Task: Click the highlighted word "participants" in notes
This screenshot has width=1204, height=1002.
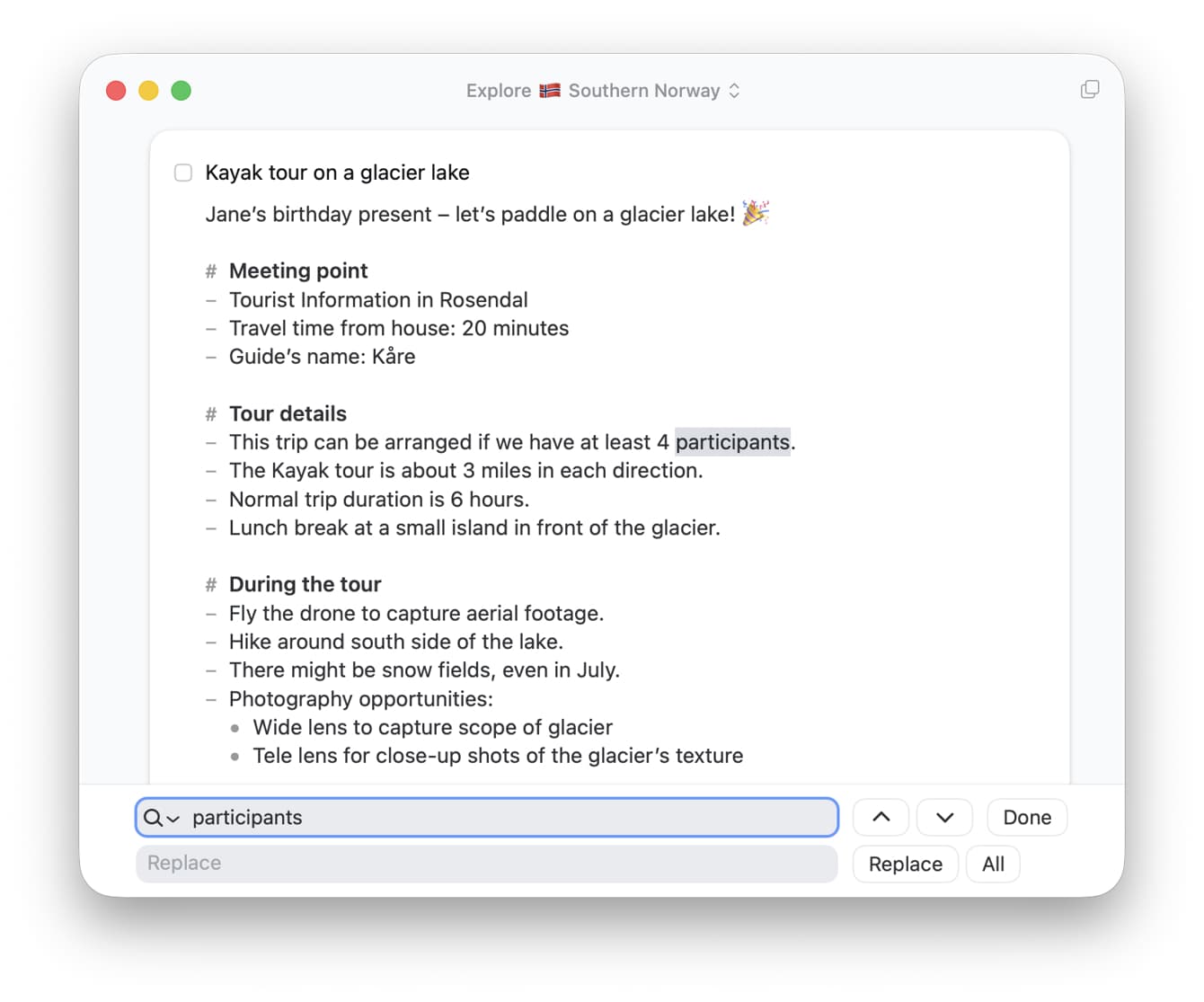Action: 732,442
